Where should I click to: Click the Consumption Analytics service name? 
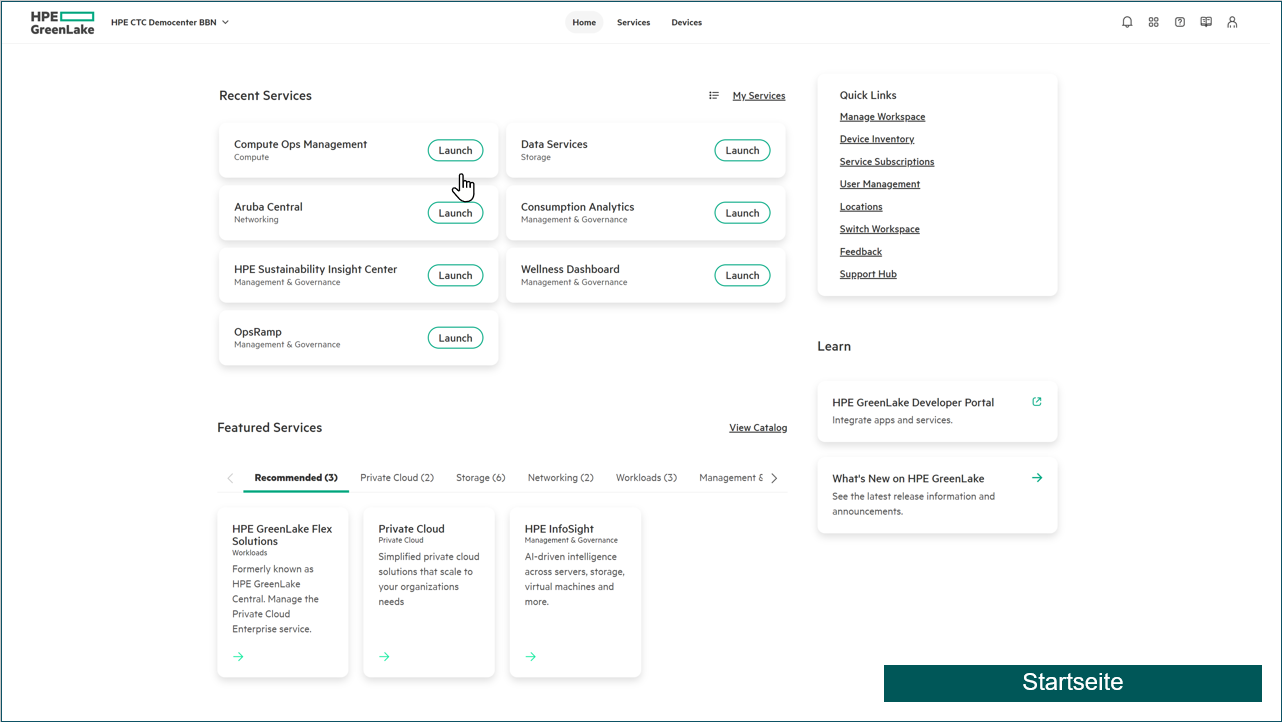point(577,207)
